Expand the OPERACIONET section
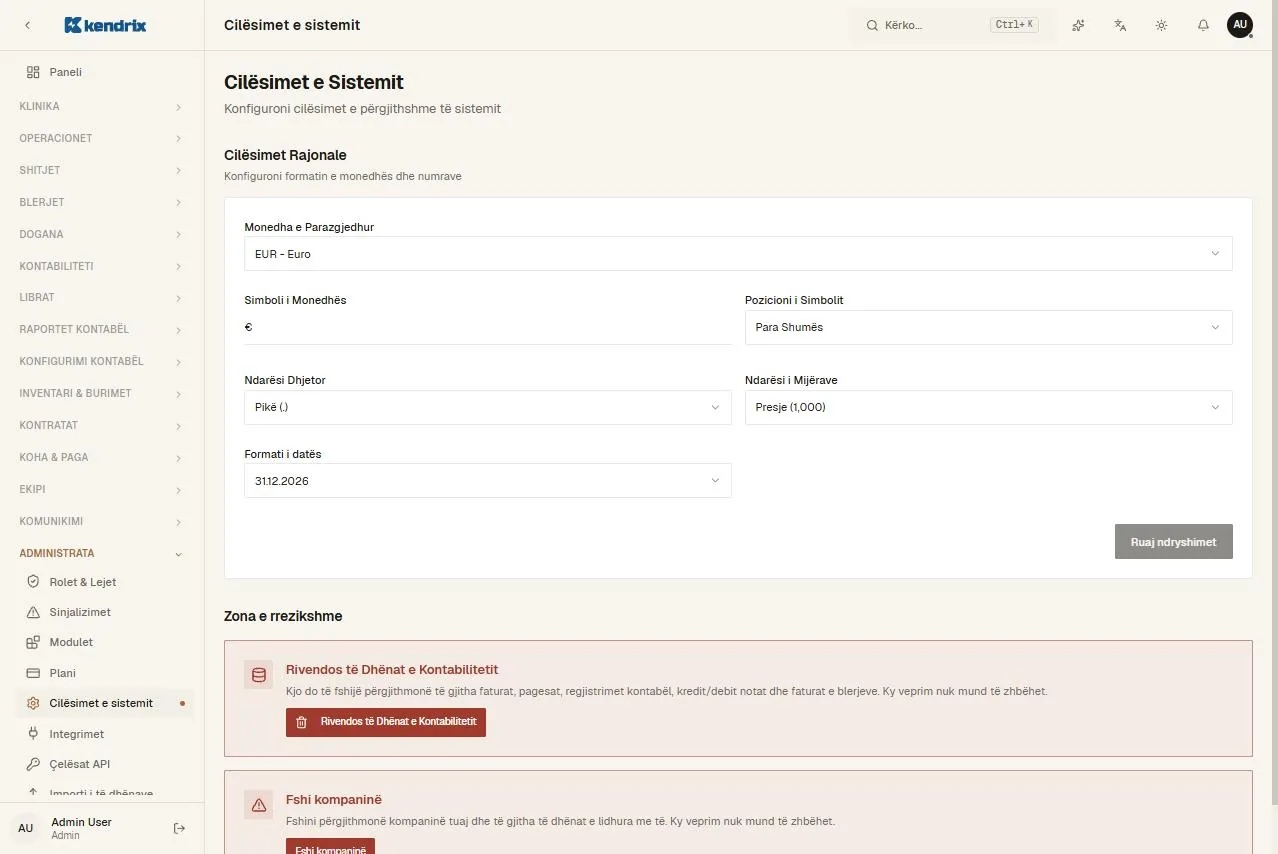 pos(102,138)
